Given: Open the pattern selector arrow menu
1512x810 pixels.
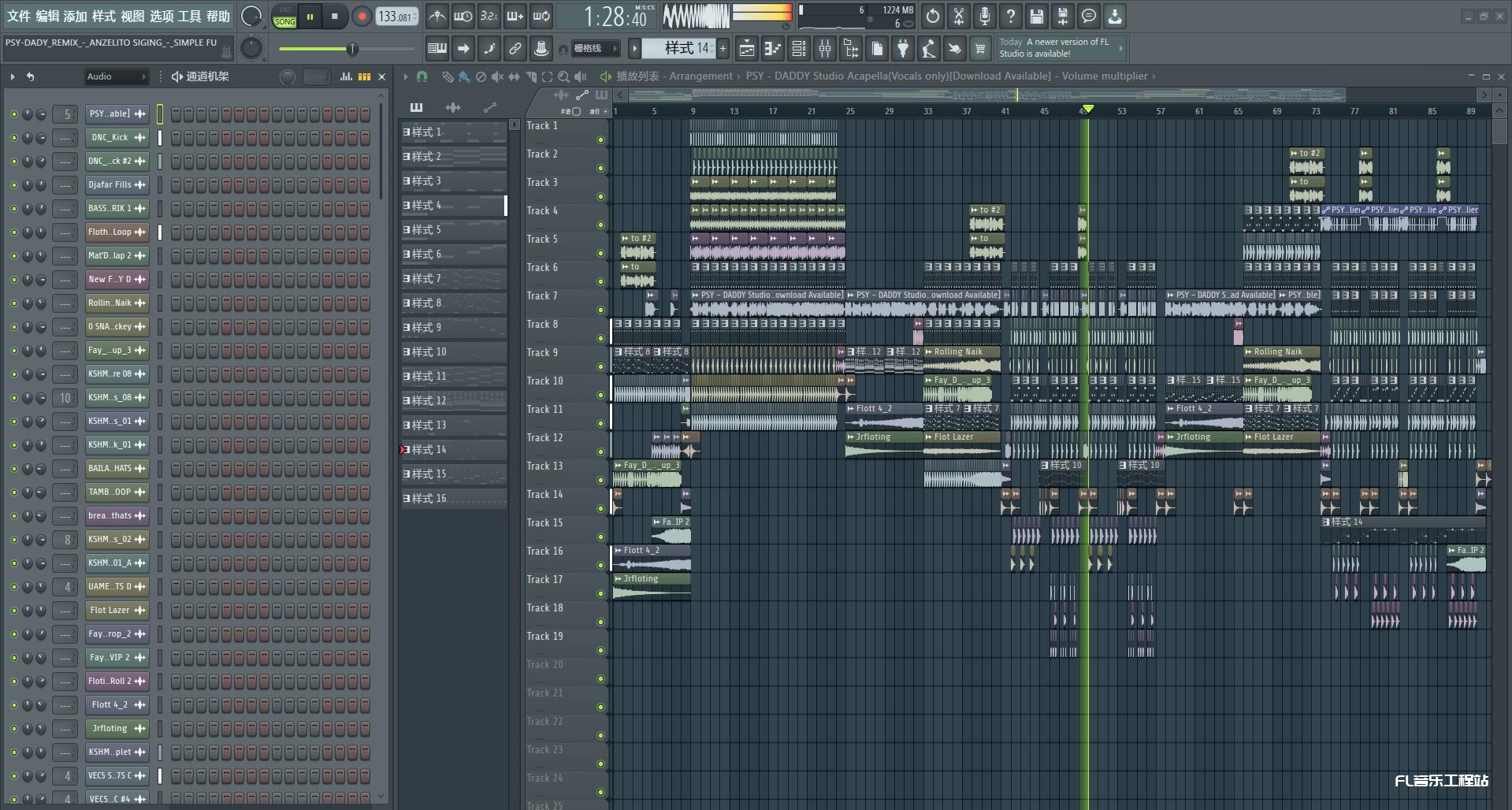Looking at the screenshot, I should click(634, 49).
